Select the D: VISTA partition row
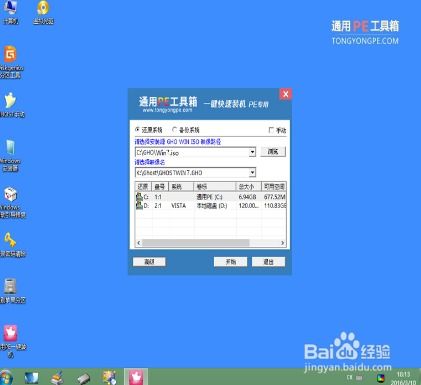421x385 pixels. coord(210,206)
